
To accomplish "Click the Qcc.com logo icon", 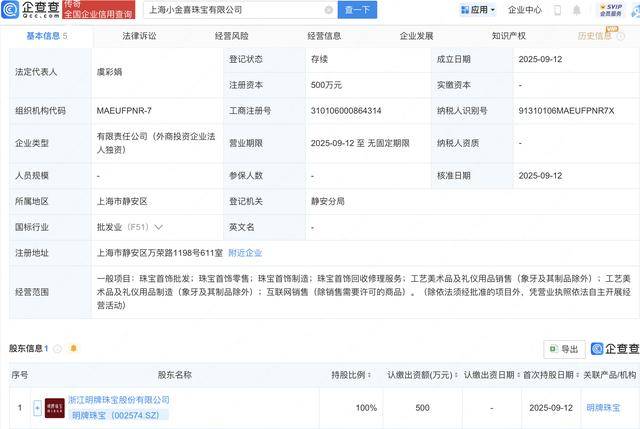I will click(10, 9).
